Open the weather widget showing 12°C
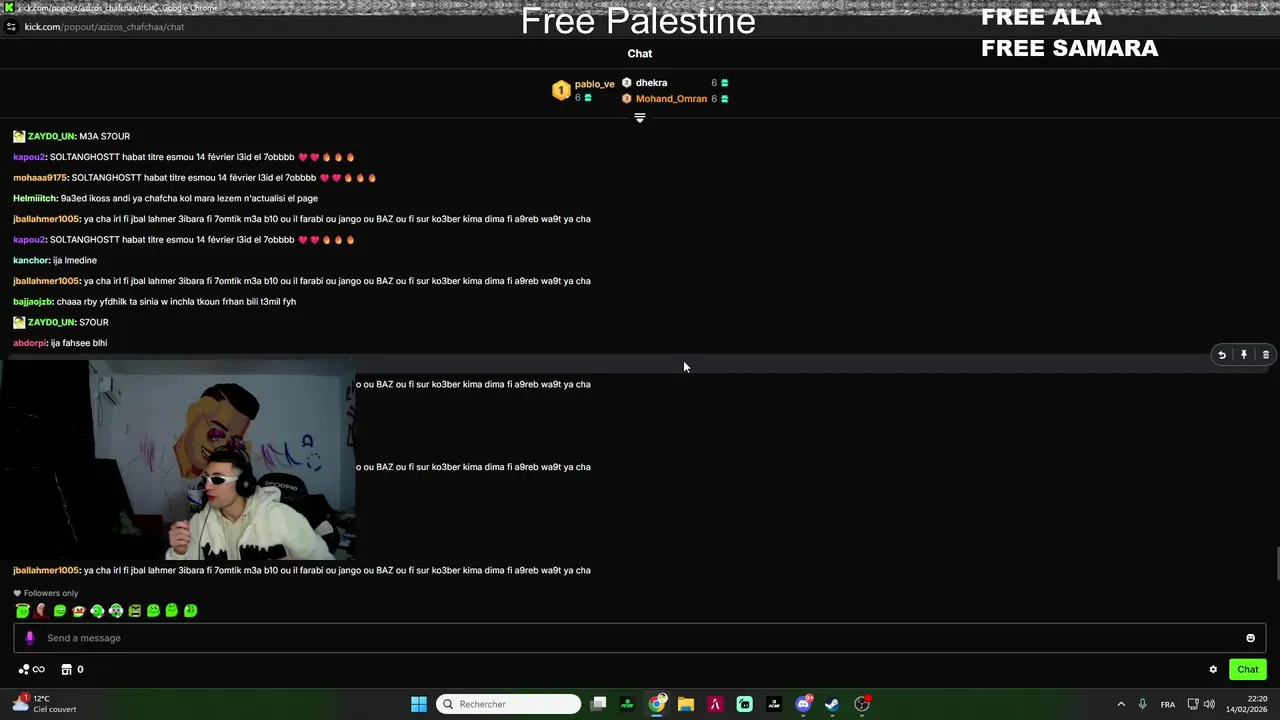Screen dimensions: 1280x720 (44, 704)
